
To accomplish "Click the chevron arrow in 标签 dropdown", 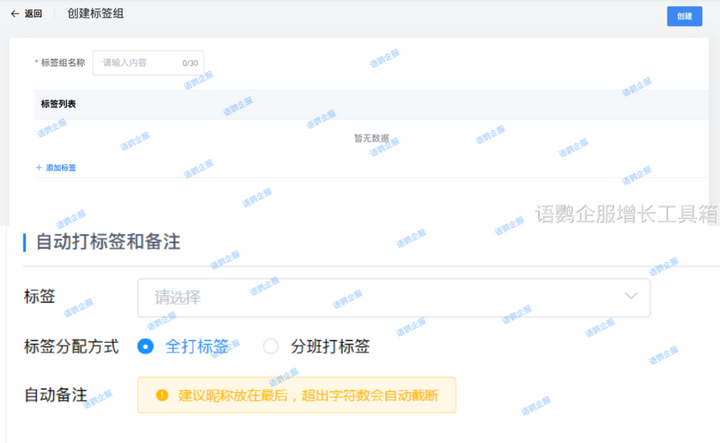I will click(x=631, y=296).
